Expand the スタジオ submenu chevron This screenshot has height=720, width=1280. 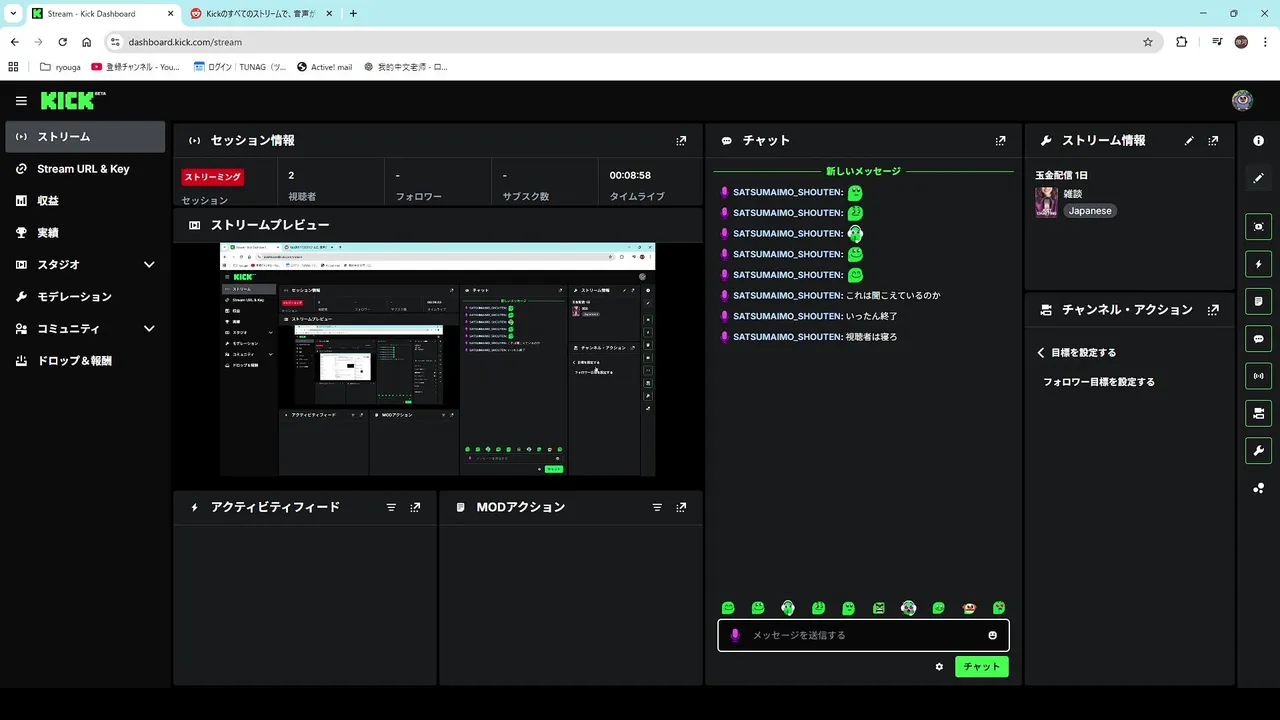tap(149, 265)
